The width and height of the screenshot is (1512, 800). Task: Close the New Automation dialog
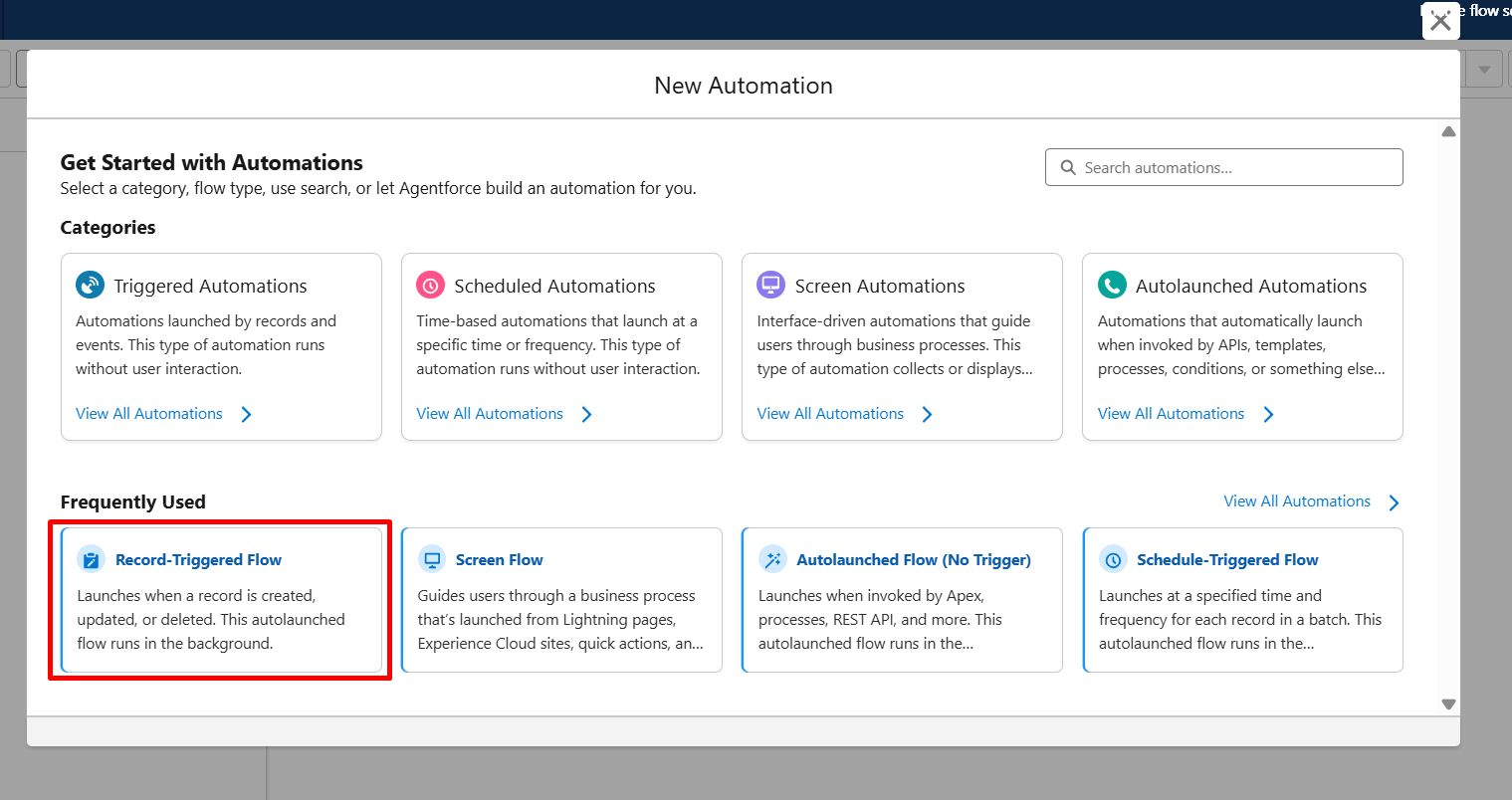(1440, 21)
